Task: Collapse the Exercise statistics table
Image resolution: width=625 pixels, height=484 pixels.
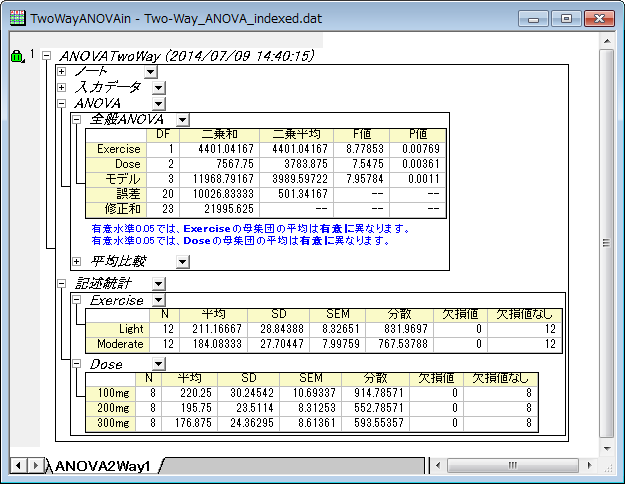Action: pos(77,300)
